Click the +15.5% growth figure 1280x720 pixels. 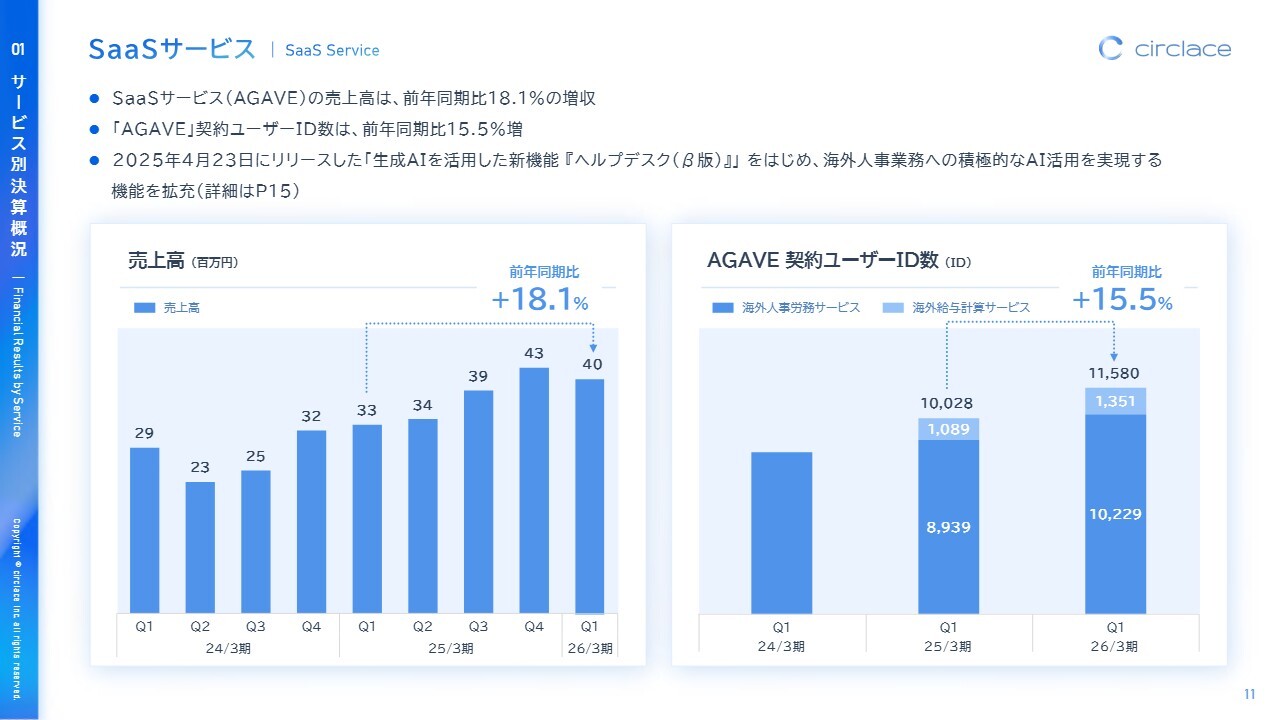(1122, 299)
